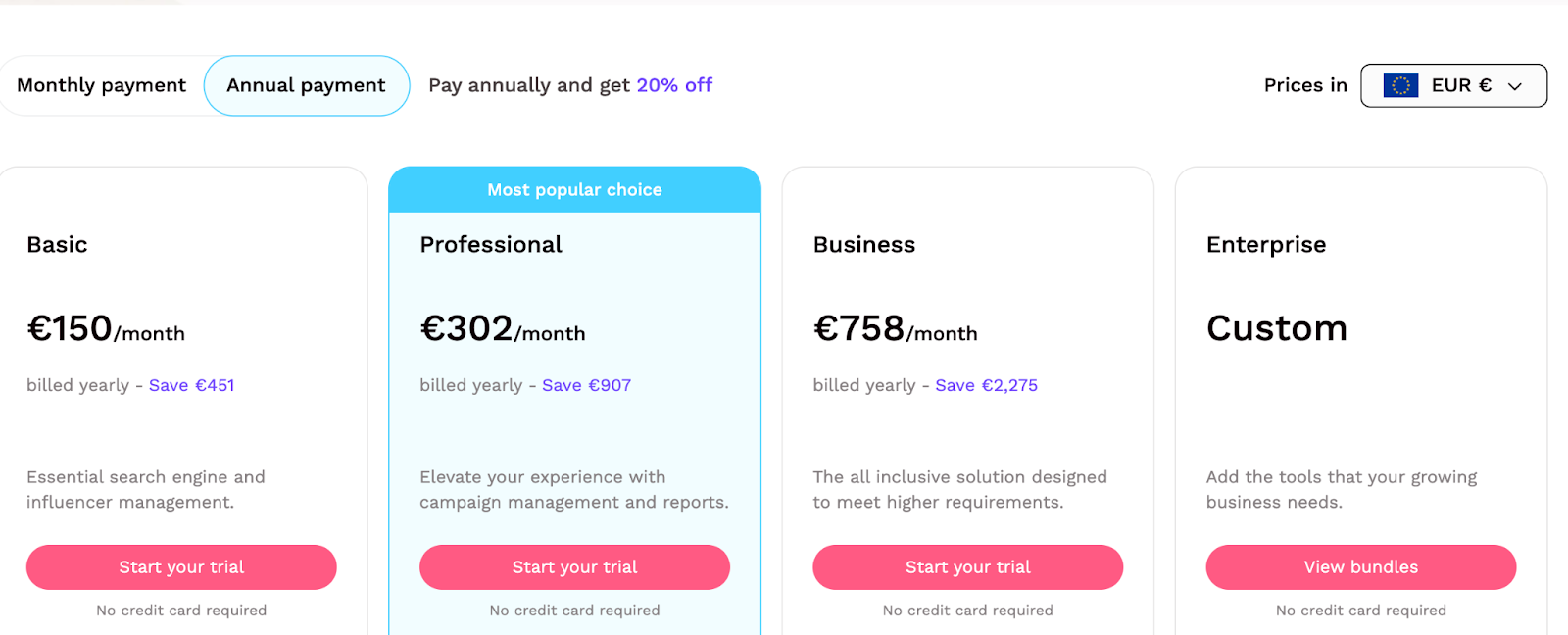Click the Save €907 link on Professional

pyautogui.click(x=586, y=385)
